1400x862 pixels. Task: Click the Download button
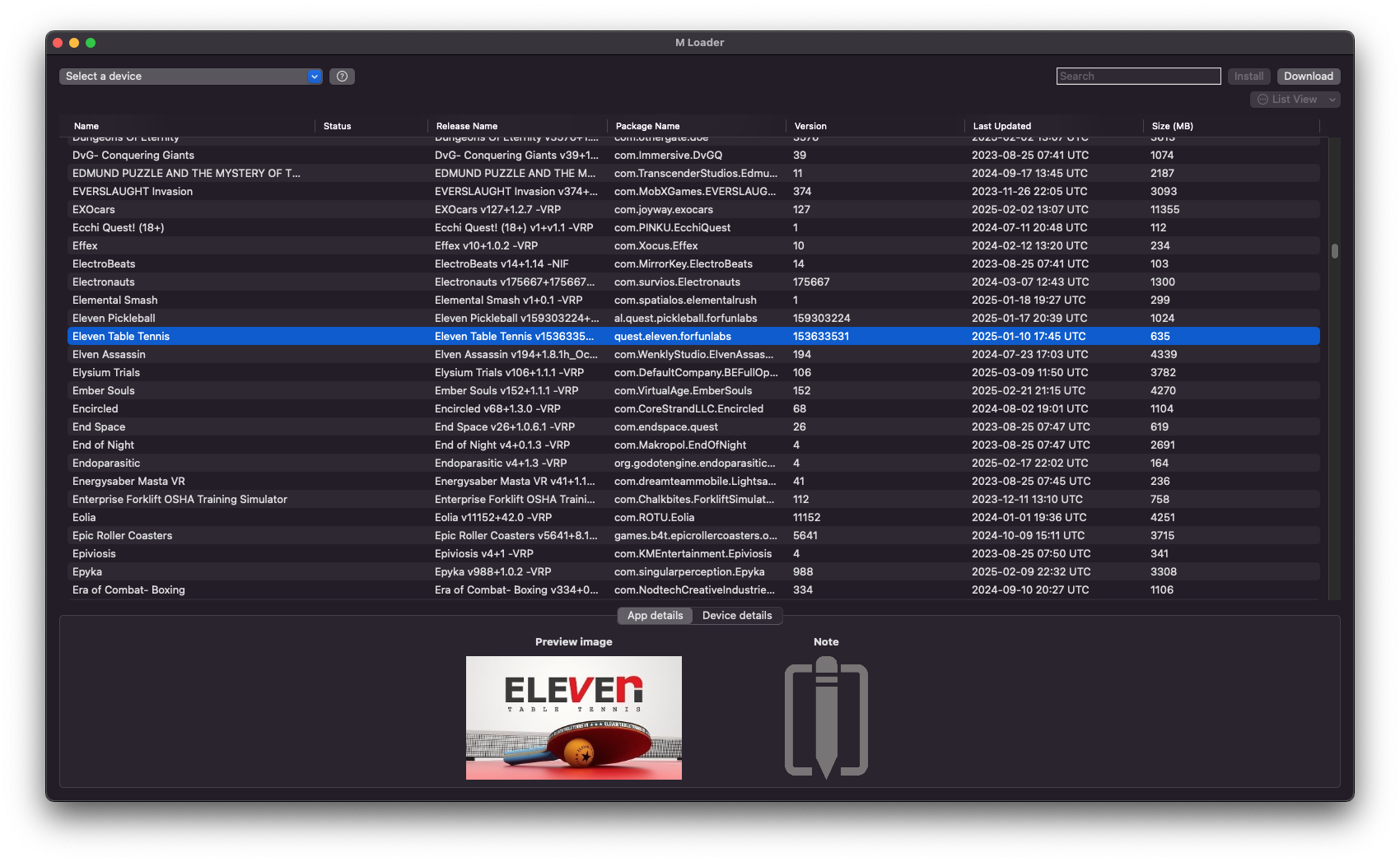[x=1308, y=77]
